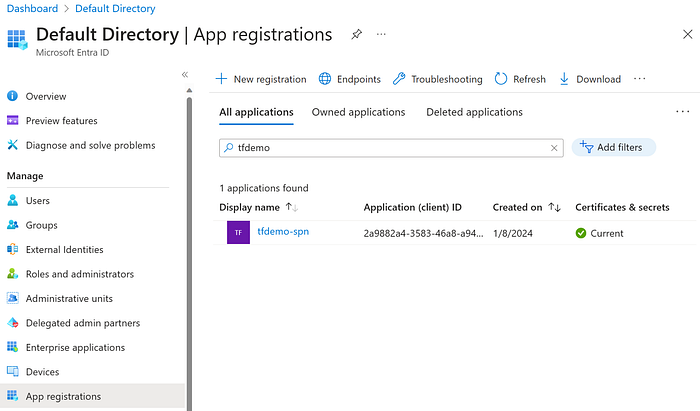Open Preview features in the sidebar
Viewport: 700px width, 411px height.
(x=61, y=121)
